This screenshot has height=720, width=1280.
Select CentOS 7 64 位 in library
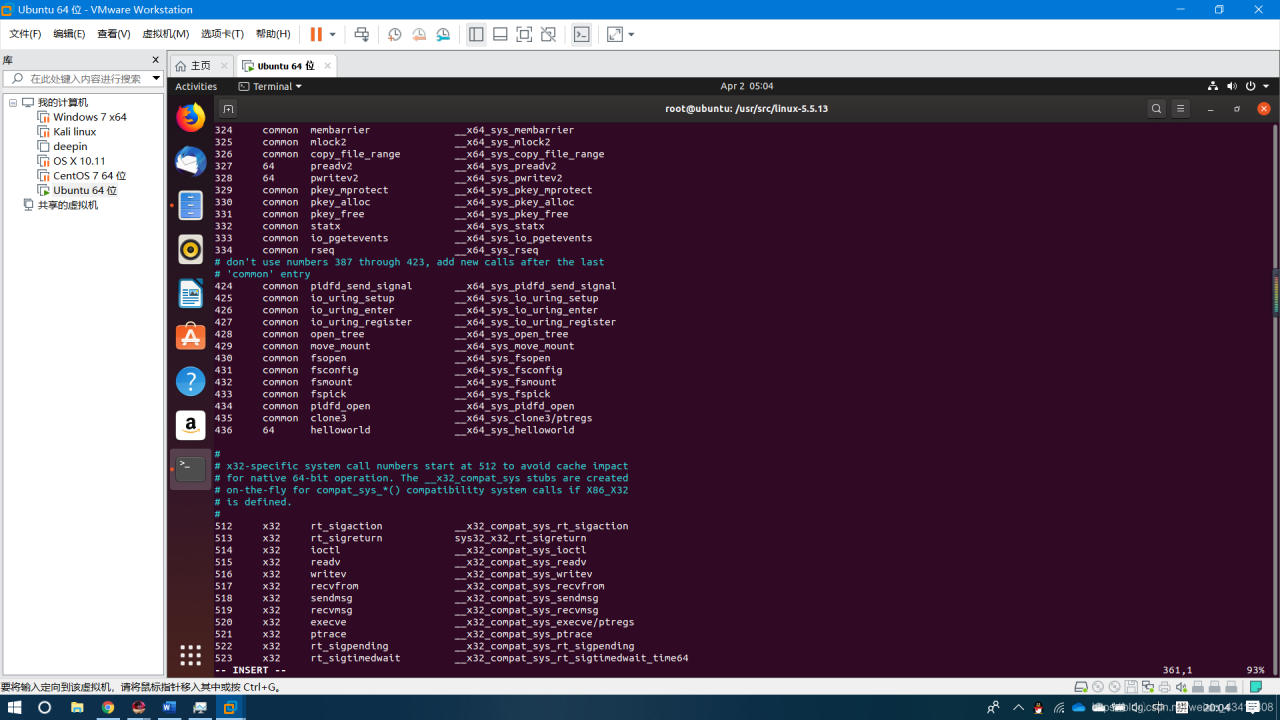[x=89, y=176]
